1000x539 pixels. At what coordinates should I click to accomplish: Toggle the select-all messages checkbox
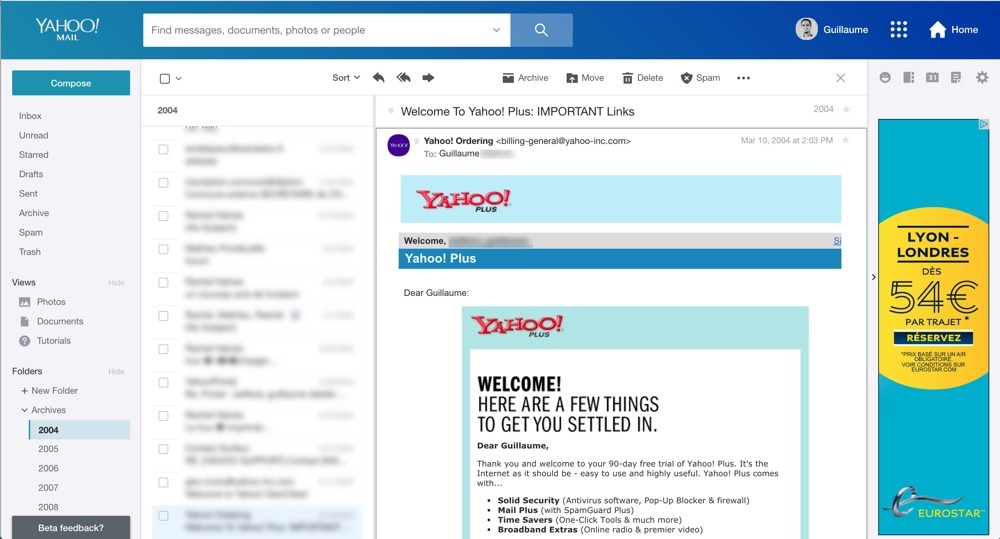[x=165, y=78]
